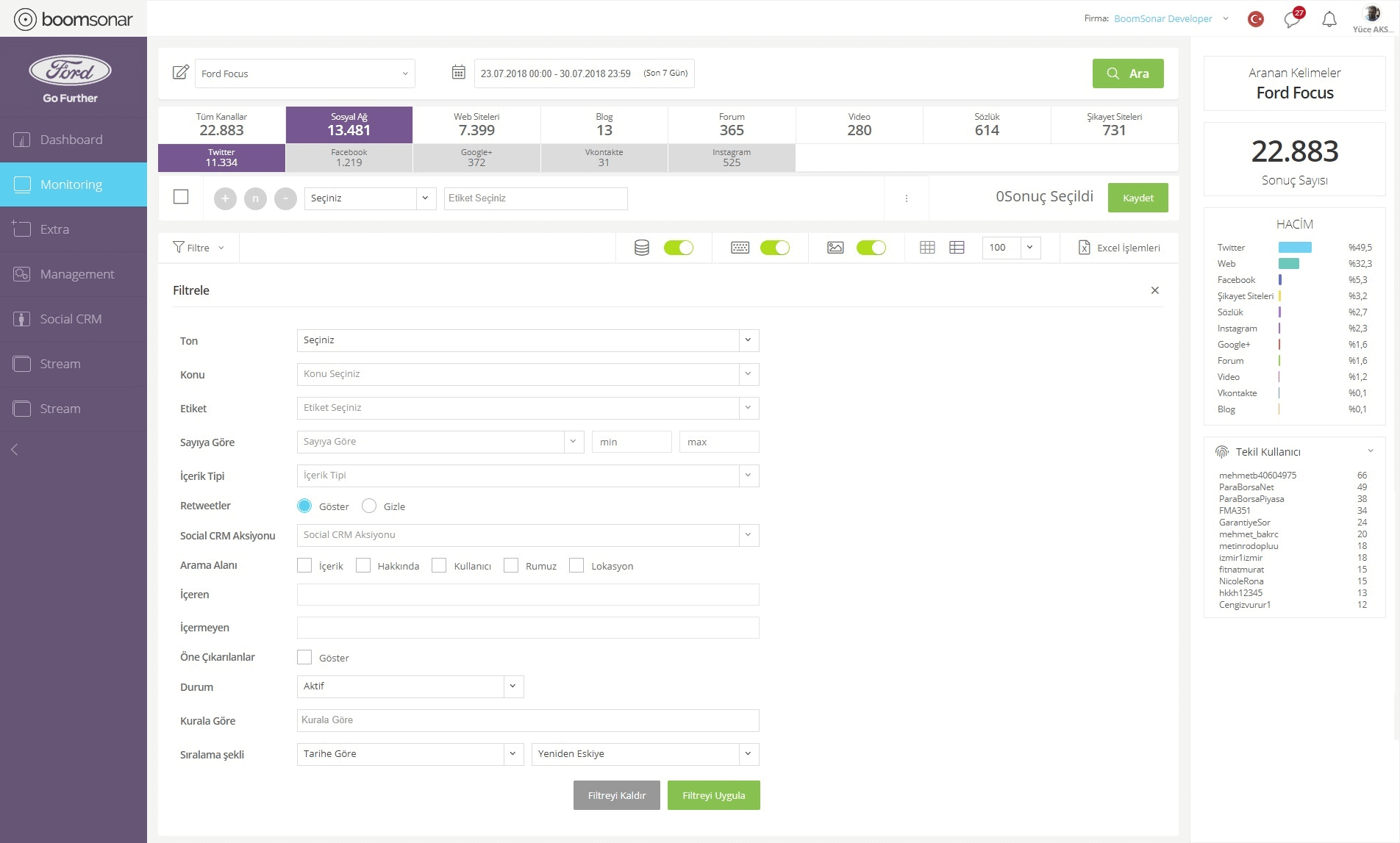
Task: Toggle the image display switch
Action: tap(871, 248)
